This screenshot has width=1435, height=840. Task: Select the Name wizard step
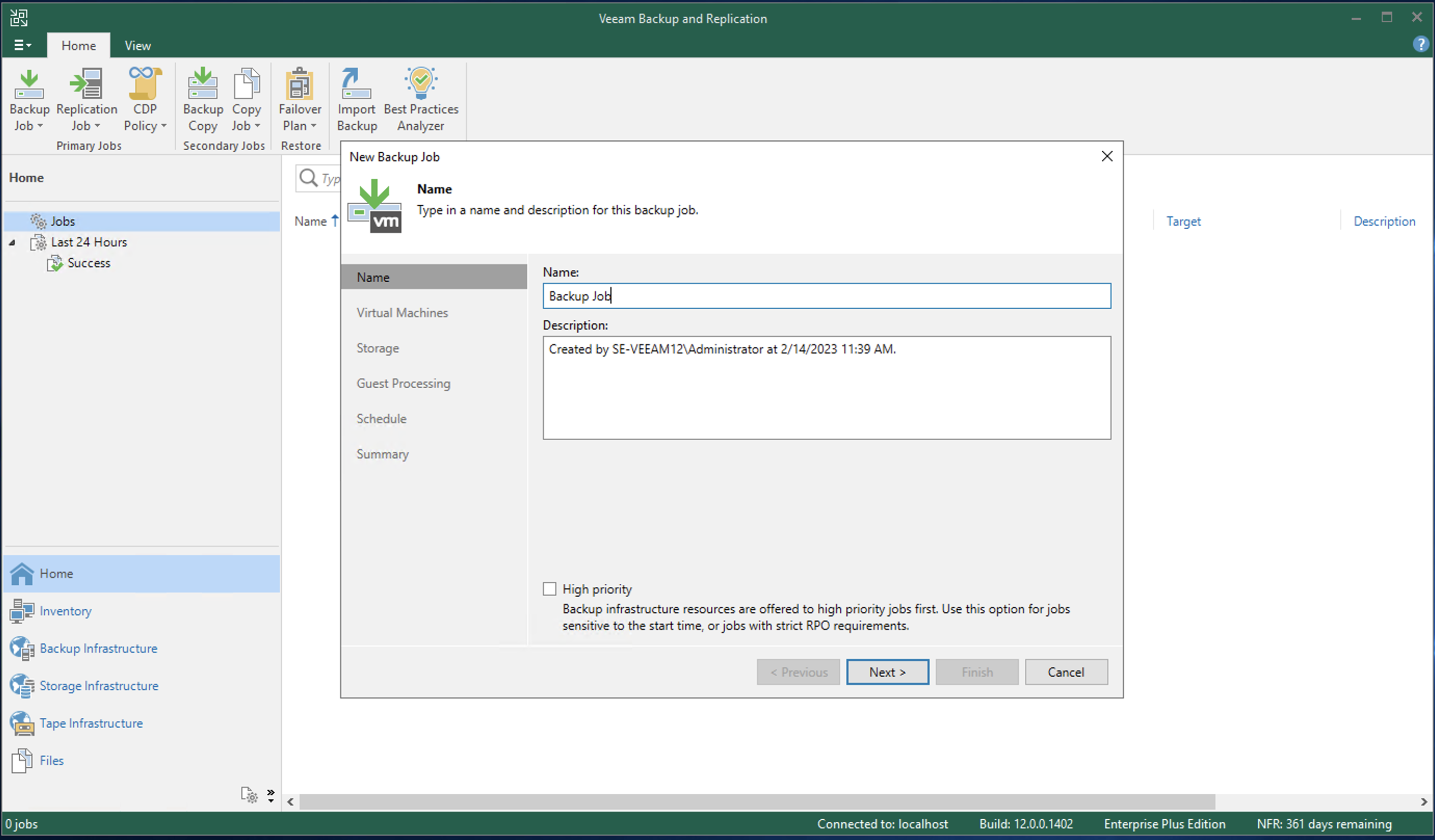tap(434, 278)
